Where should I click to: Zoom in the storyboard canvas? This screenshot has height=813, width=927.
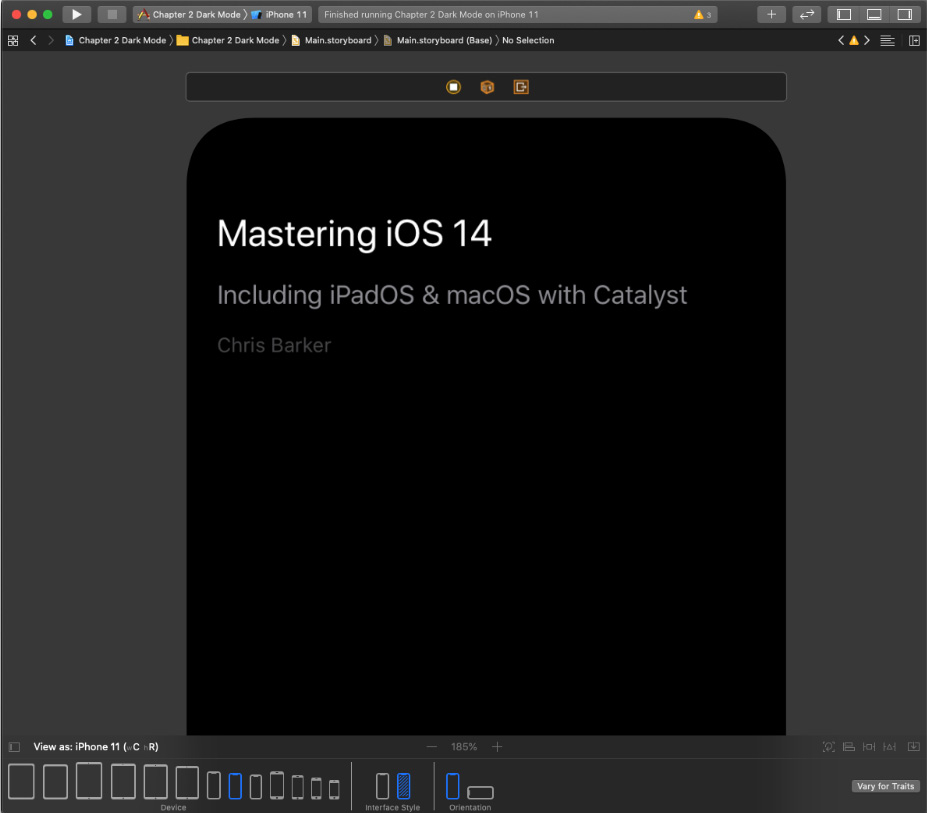(497, 747)
